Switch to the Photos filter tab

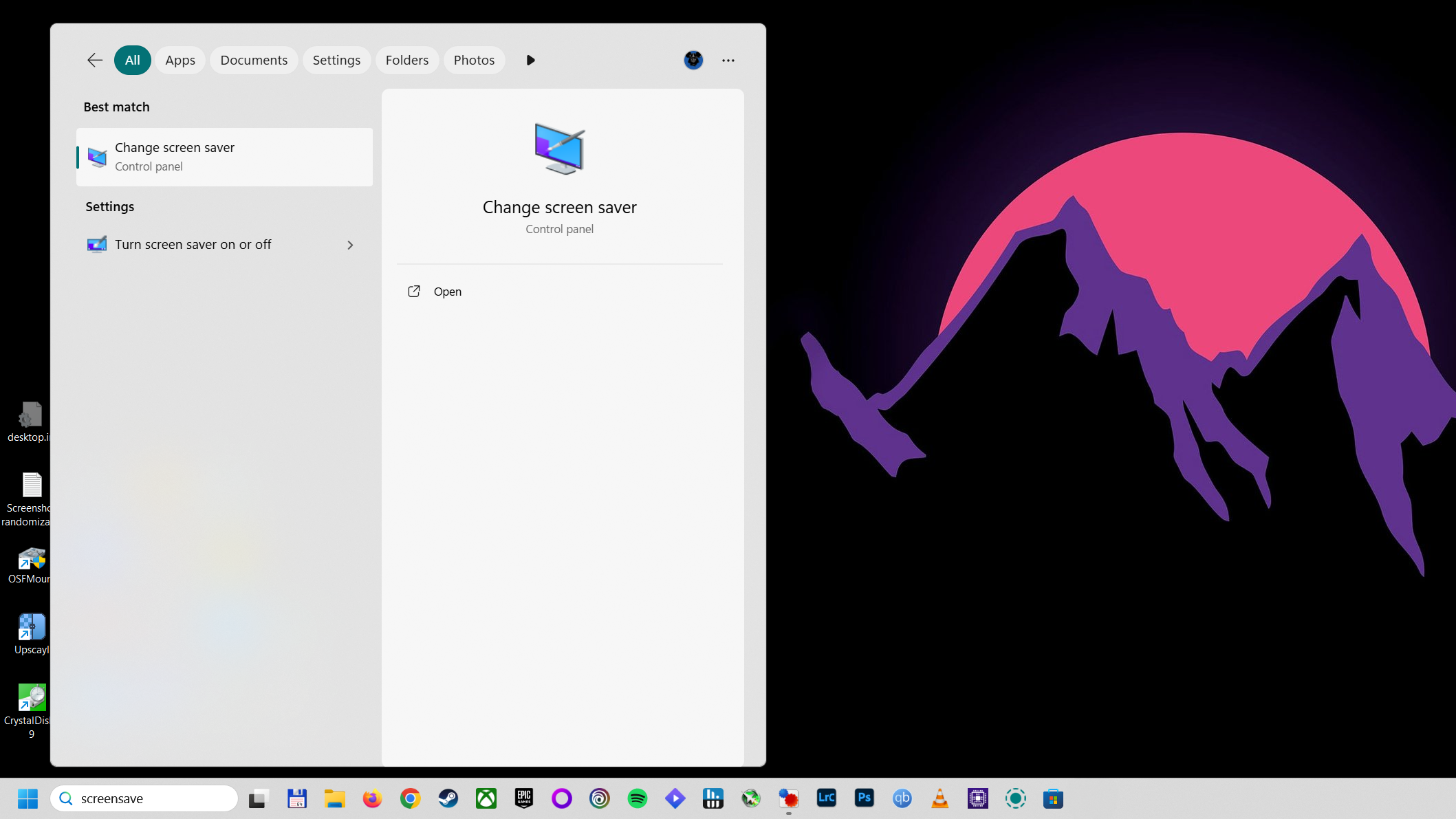[474, 60]
